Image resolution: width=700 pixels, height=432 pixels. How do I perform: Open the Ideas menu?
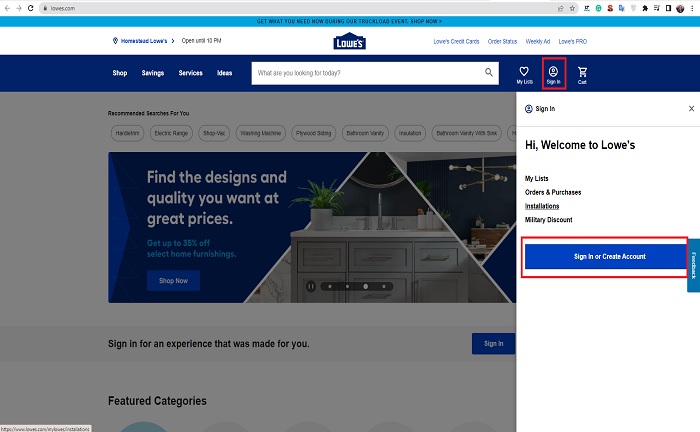click(x=225, y=73)
